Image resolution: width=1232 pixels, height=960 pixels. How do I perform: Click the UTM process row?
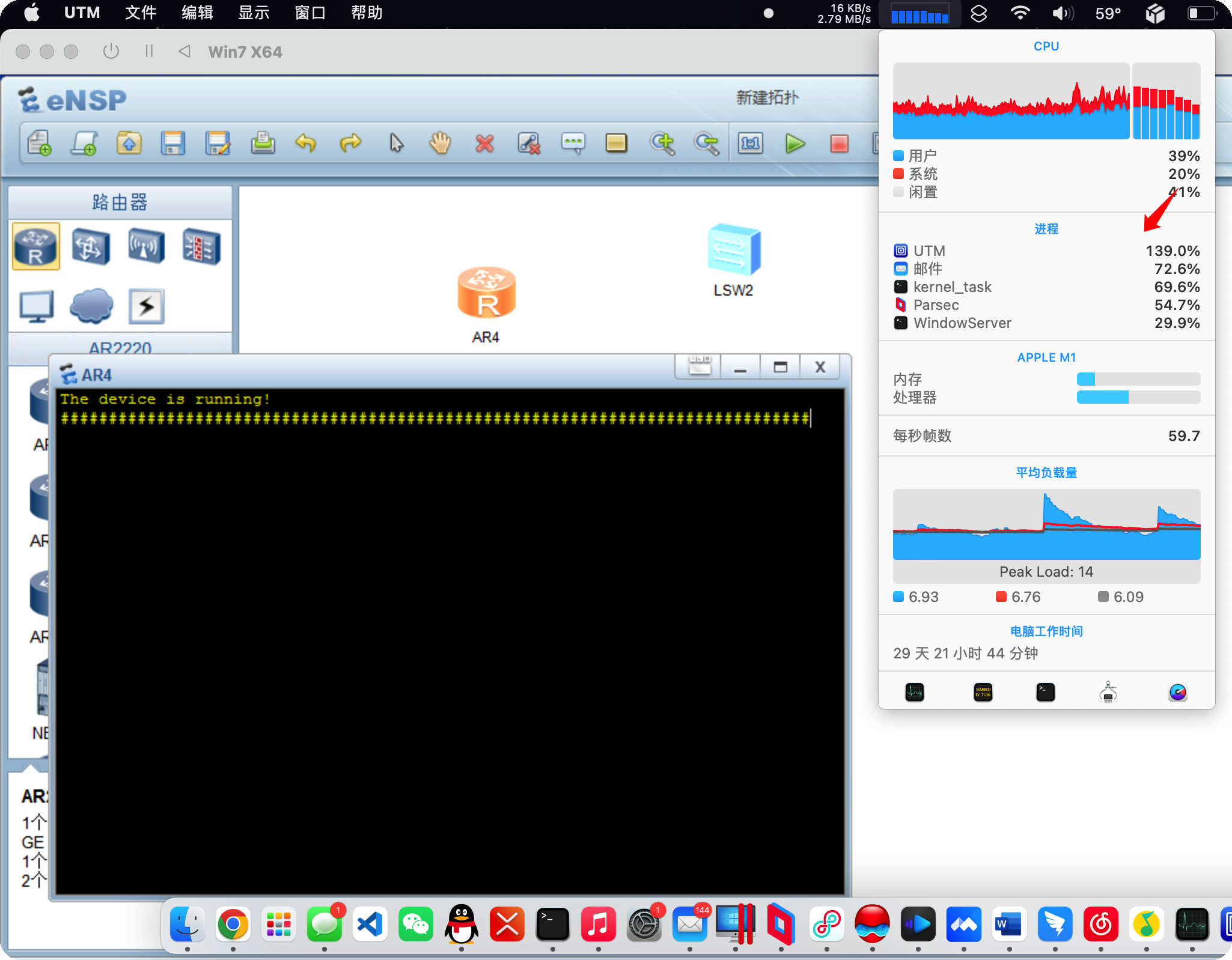[x=1046, y=251]
